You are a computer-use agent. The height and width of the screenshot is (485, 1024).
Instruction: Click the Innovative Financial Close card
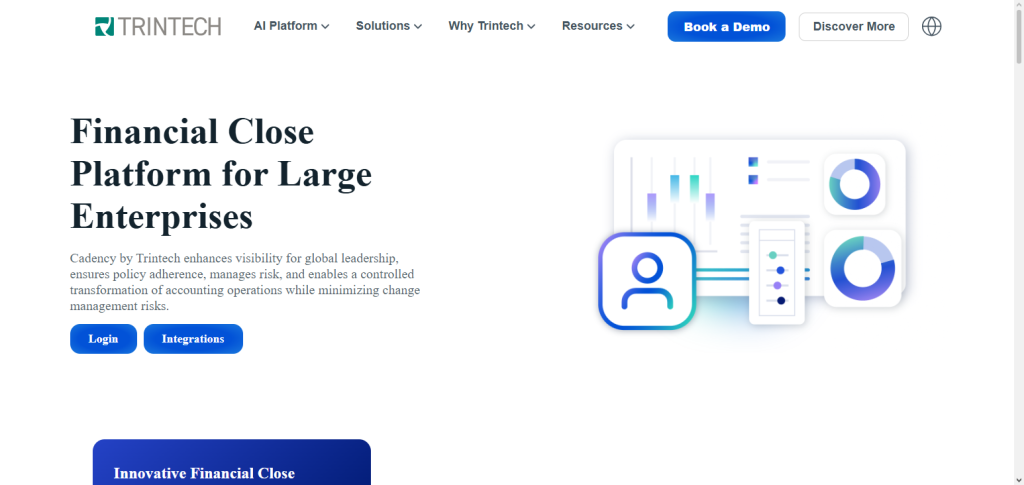click(x=232, y=462)
